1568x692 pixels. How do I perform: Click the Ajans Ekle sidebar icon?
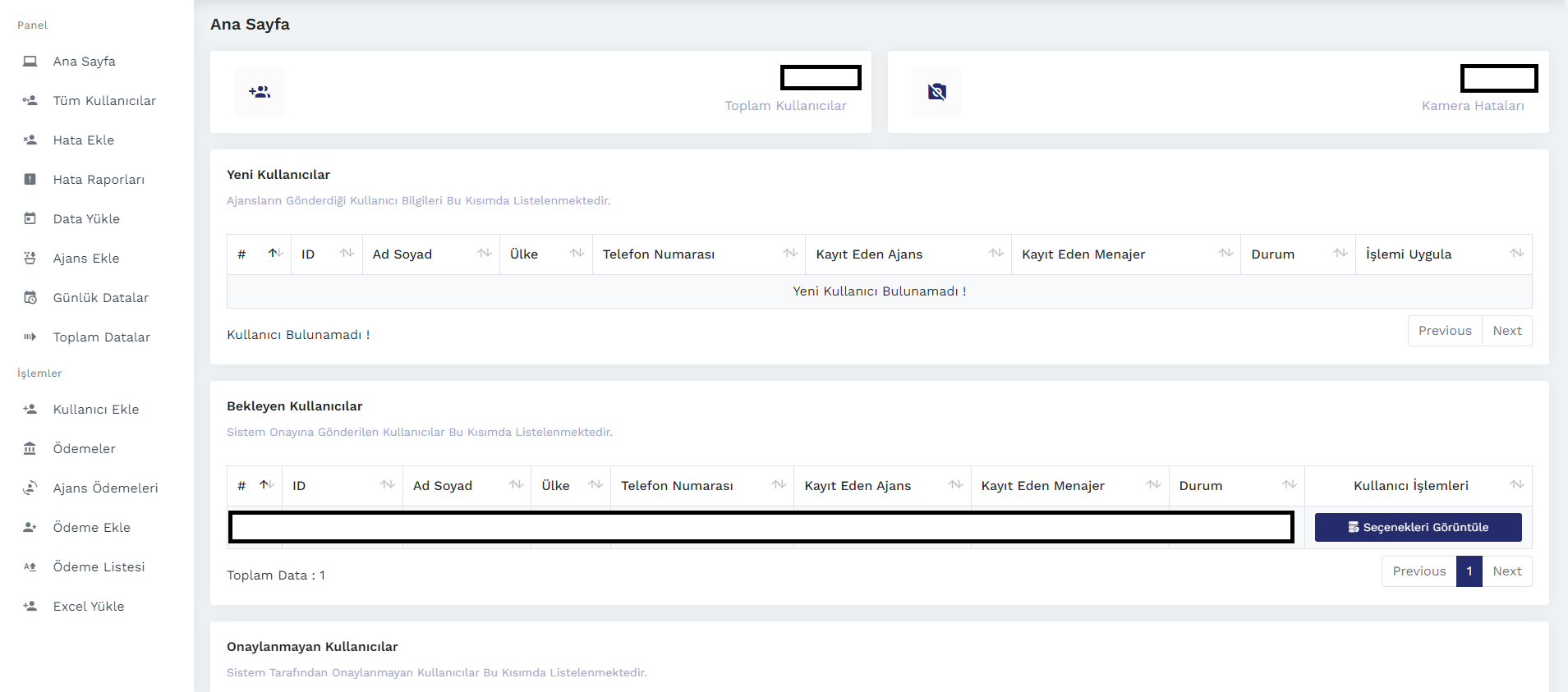[x=30, y=258]
